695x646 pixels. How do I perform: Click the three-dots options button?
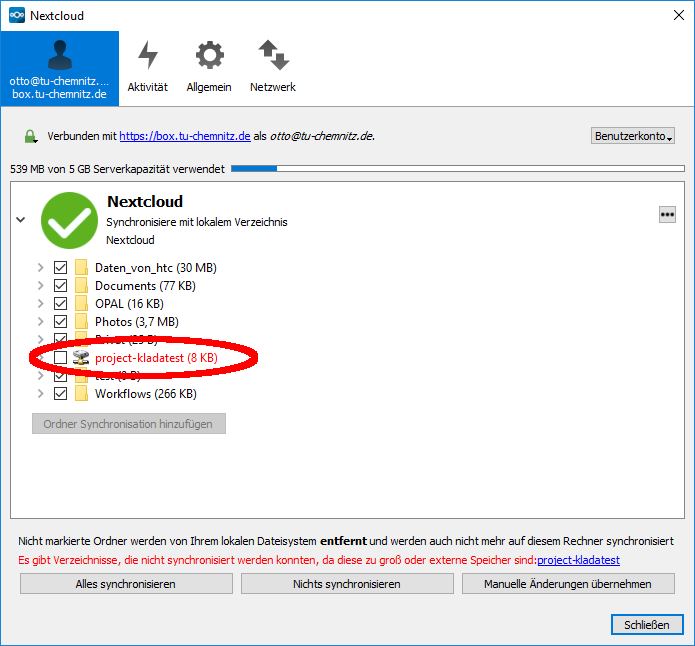click(x=667, y=214)
